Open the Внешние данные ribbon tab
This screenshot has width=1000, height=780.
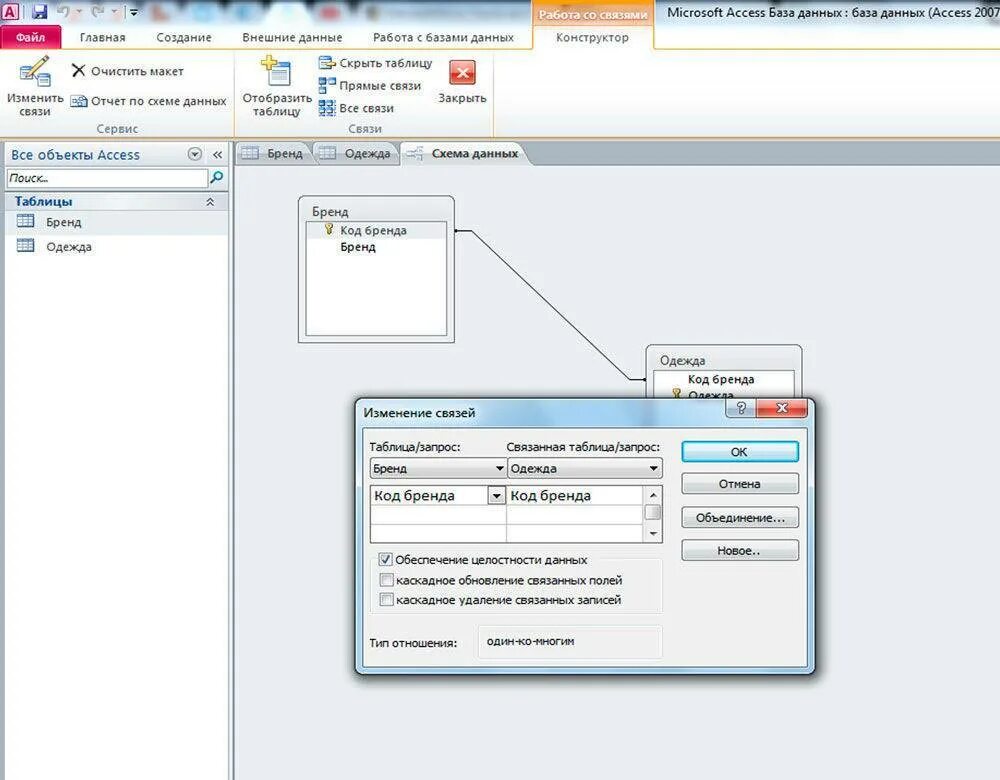[292, 37]
